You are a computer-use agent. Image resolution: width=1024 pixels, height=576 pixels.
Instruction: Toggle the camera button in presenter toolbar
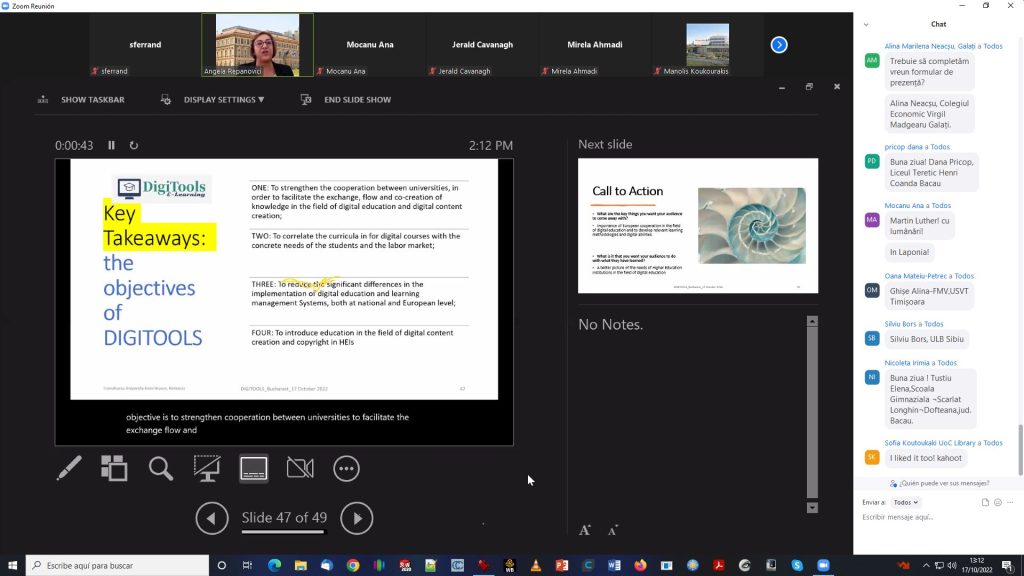pos(300,468)
